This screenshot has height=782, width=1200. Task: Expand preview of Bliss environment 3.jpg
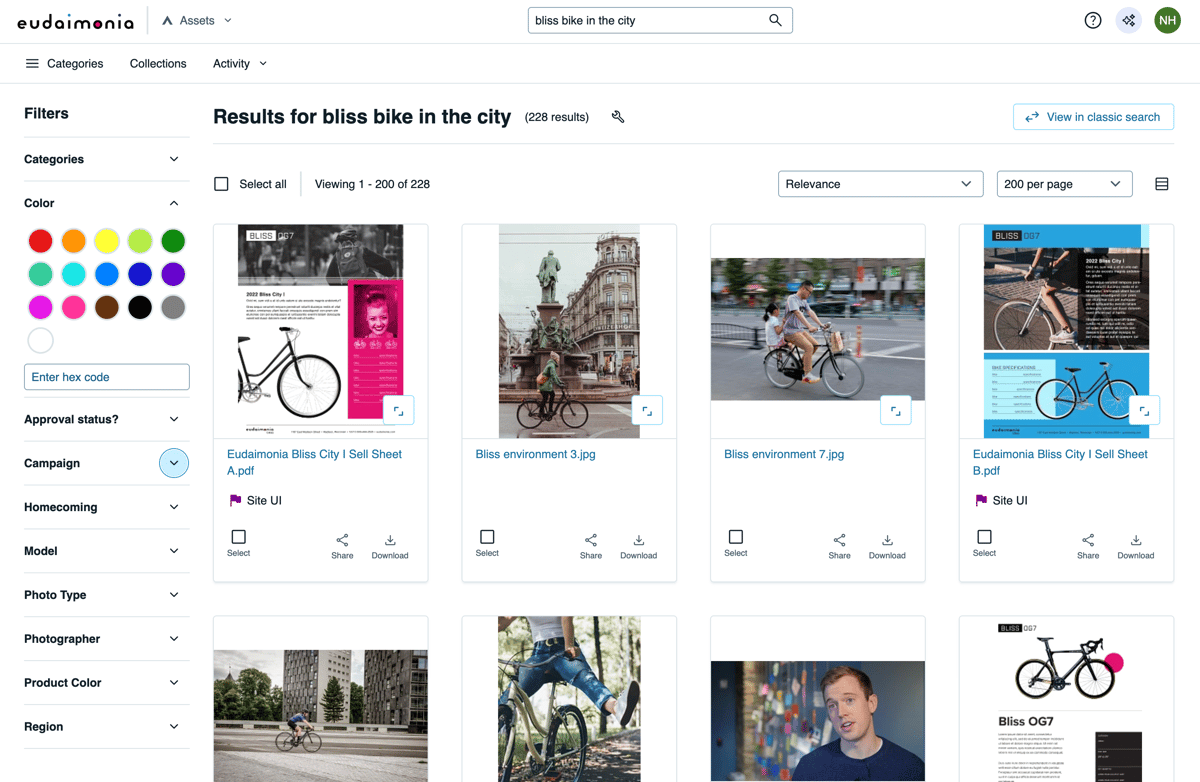tap(647, 410)
